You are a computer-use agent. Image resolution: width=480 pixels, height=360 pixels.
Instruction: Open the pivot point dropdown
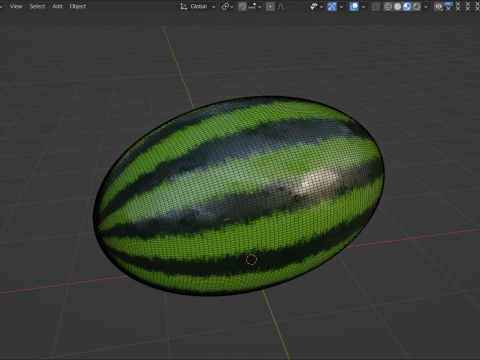(228, 6)
